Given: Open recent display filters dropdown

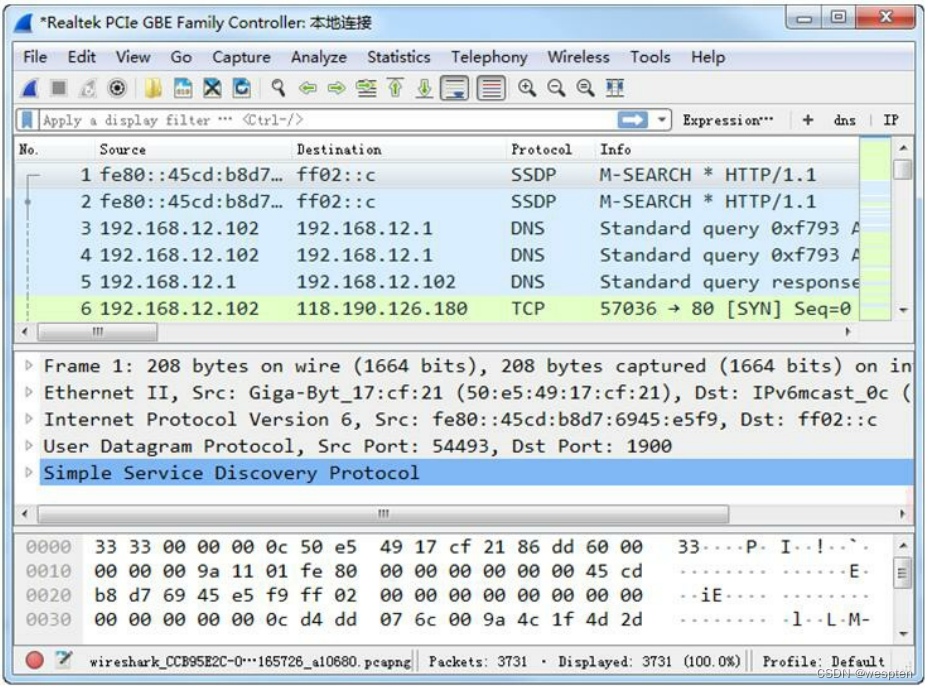Looking at the screenshot, I should pyautogui.click(x=662, y=120).
